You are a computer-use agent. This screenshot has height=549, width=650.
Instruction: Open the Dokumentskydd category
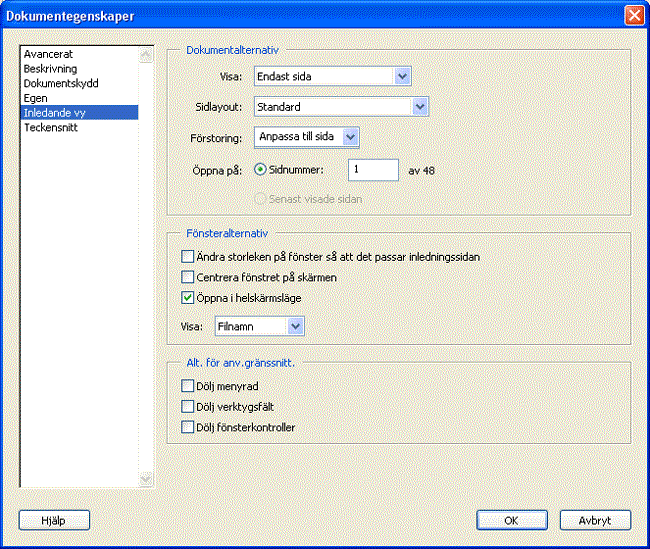click(x=59, y=83)
